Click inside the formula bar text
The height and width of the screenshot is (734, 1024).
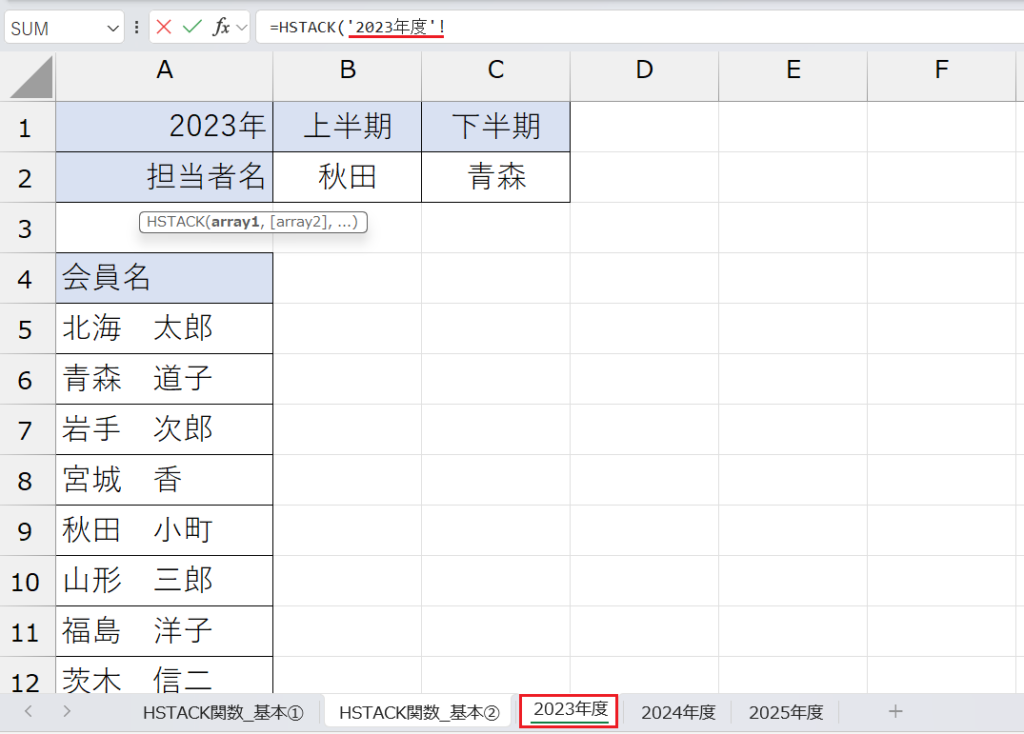600,28
